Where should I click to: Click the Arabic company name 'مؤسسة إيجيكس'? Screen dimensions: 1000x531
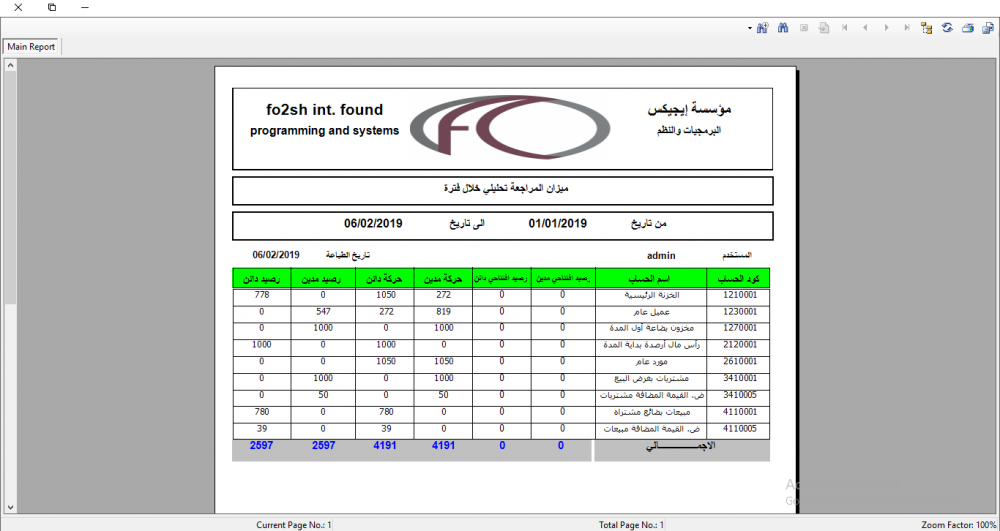(689, 110)
